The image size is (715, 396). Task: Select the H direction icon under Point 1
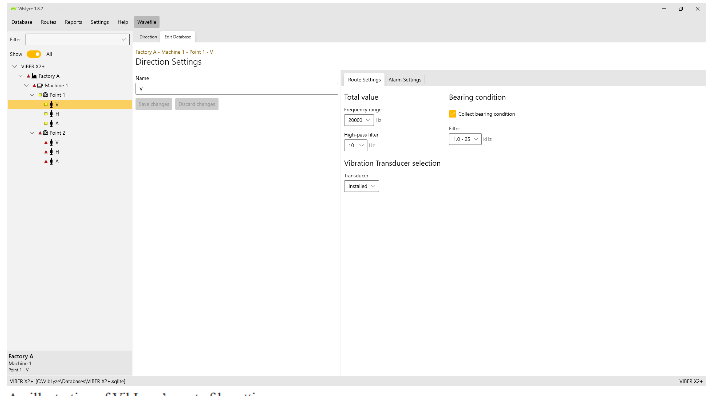click(51, 114)
